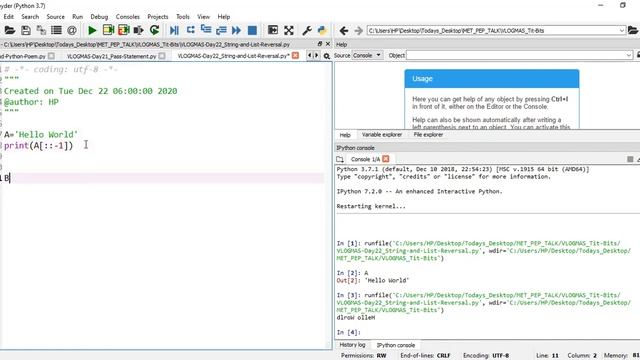Screen dimensions: 640x360
Task: Save the current file
Action: [26, 30]
